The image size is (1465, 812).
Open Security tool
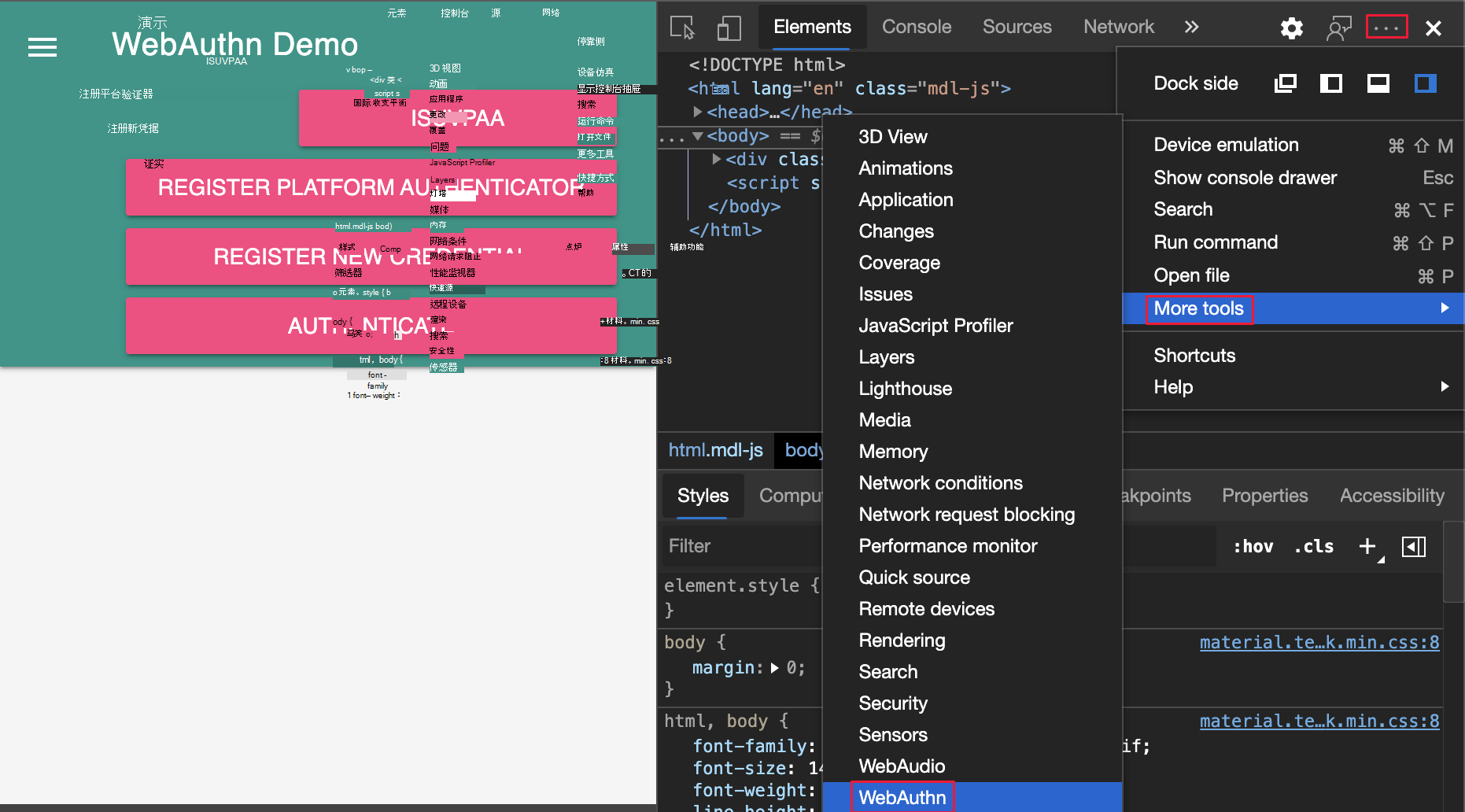[x=972, y=703]
